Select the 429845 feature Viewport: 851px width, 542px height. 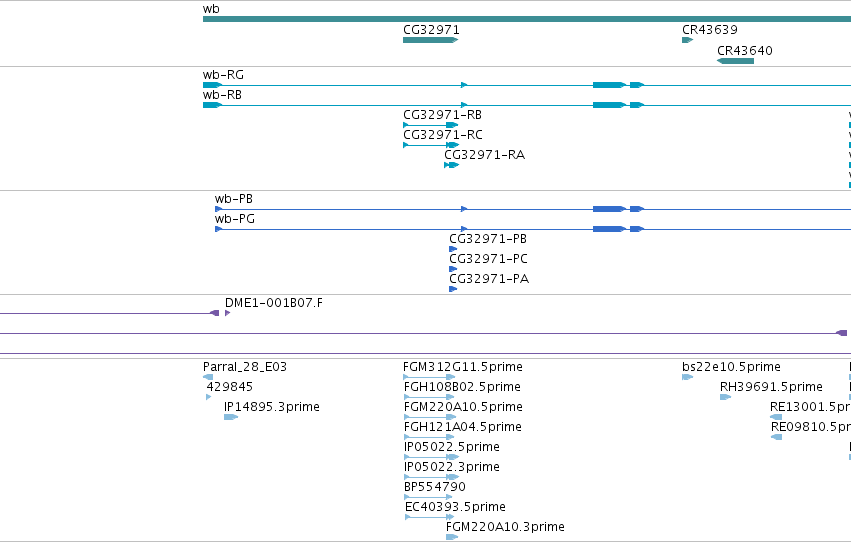coord(208,397)
